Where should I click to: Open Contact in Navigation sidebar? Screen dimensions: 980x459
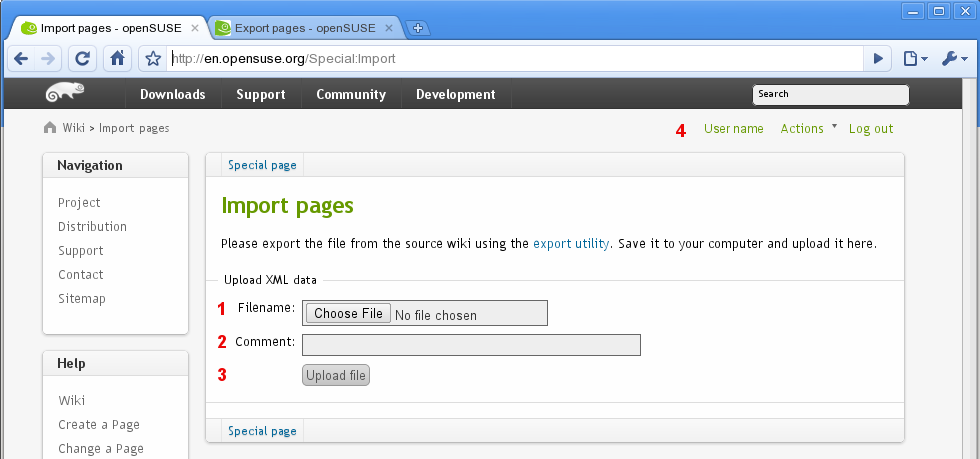tap(81, 275)
